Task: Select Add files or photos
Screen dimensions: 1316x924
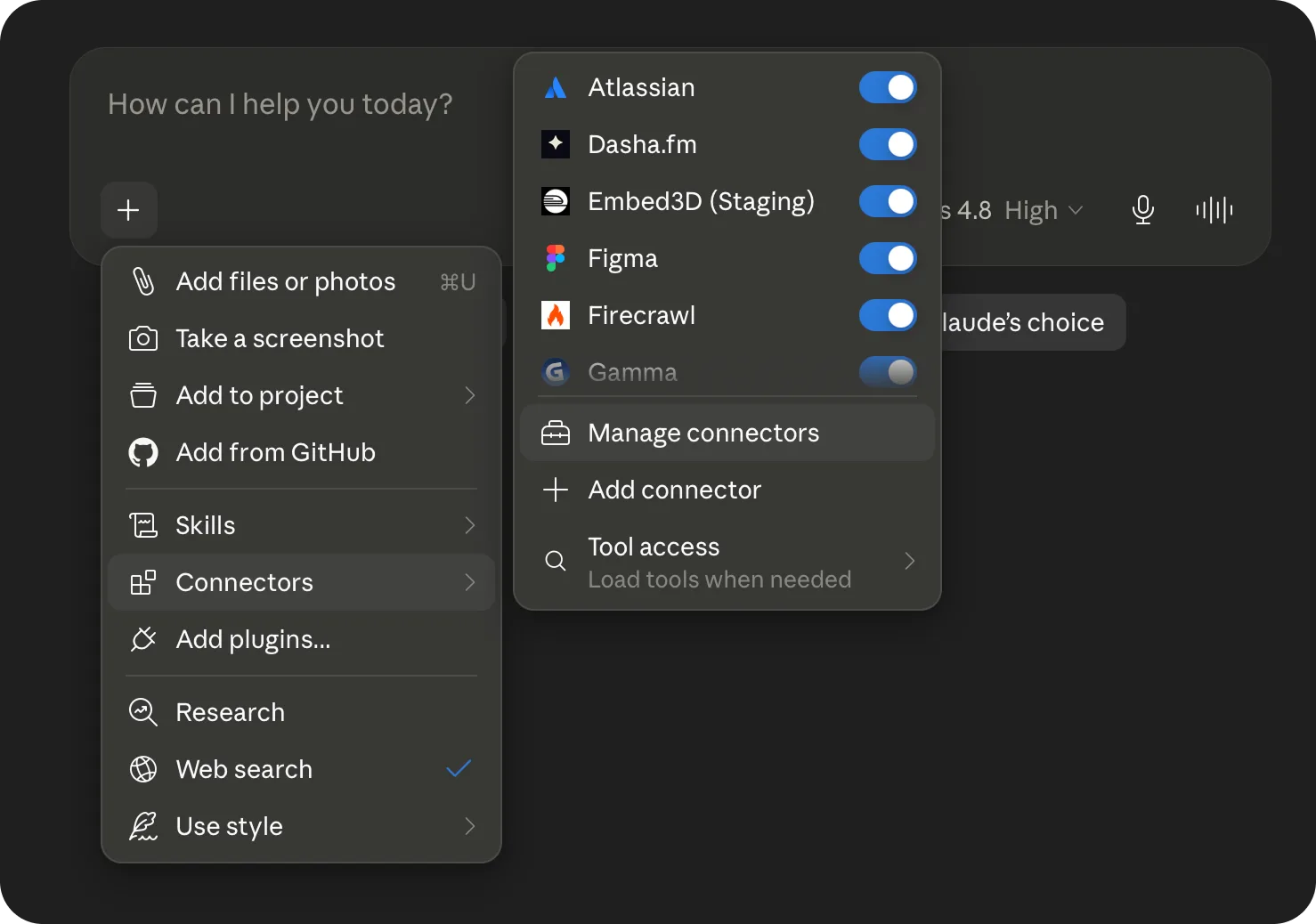Action: [302, 281]
